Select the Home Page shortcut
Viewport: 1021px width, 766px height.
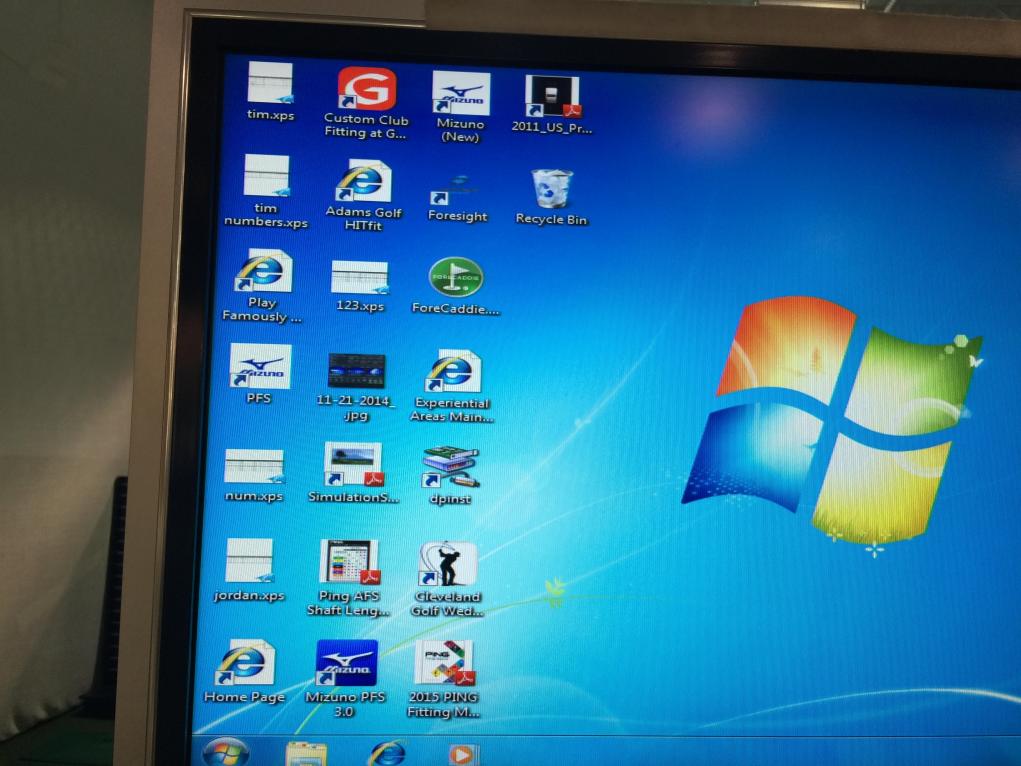coord(245,662)
